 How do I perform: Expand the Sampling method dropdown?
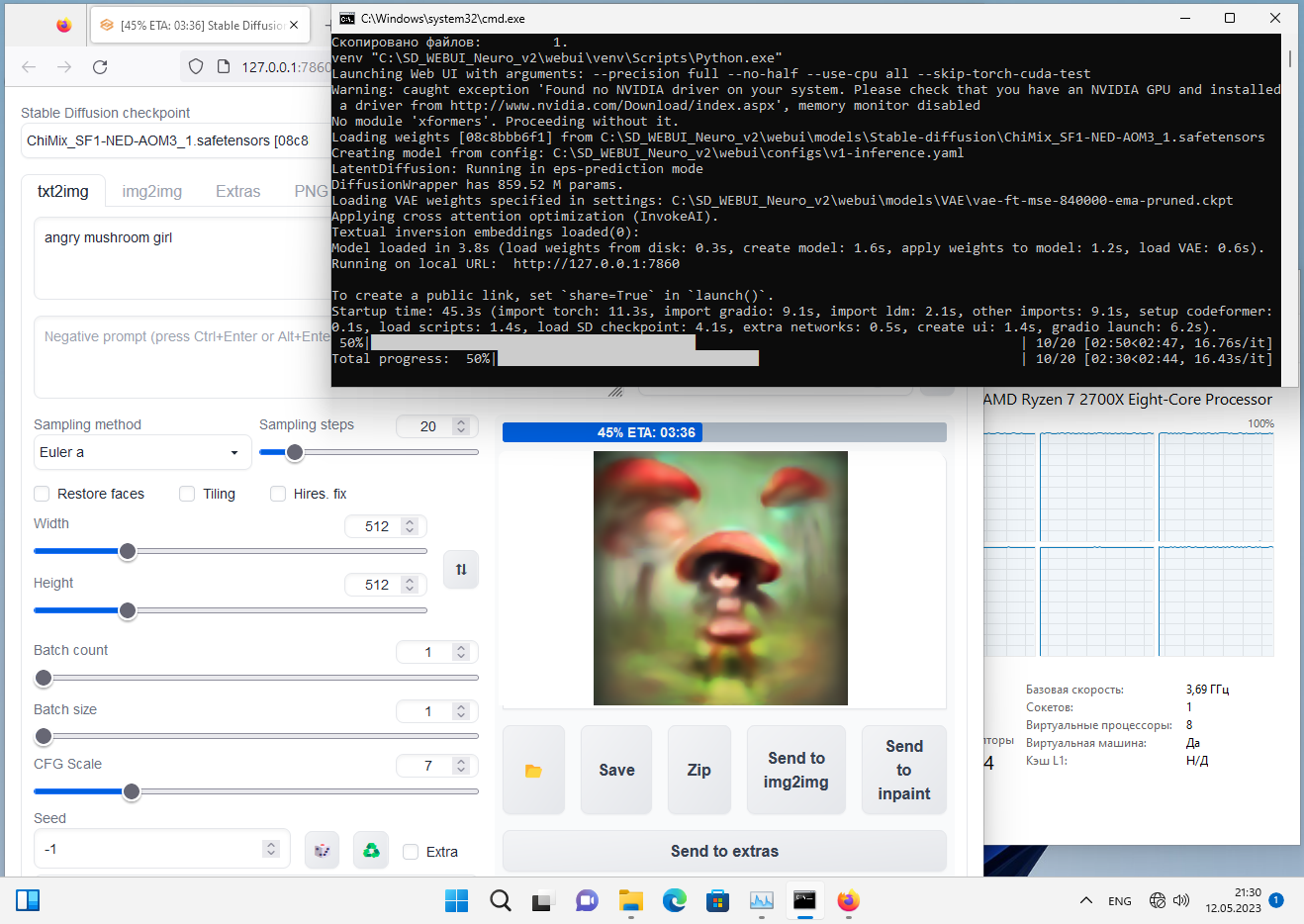pyautogui.click(x=142, y=452)
